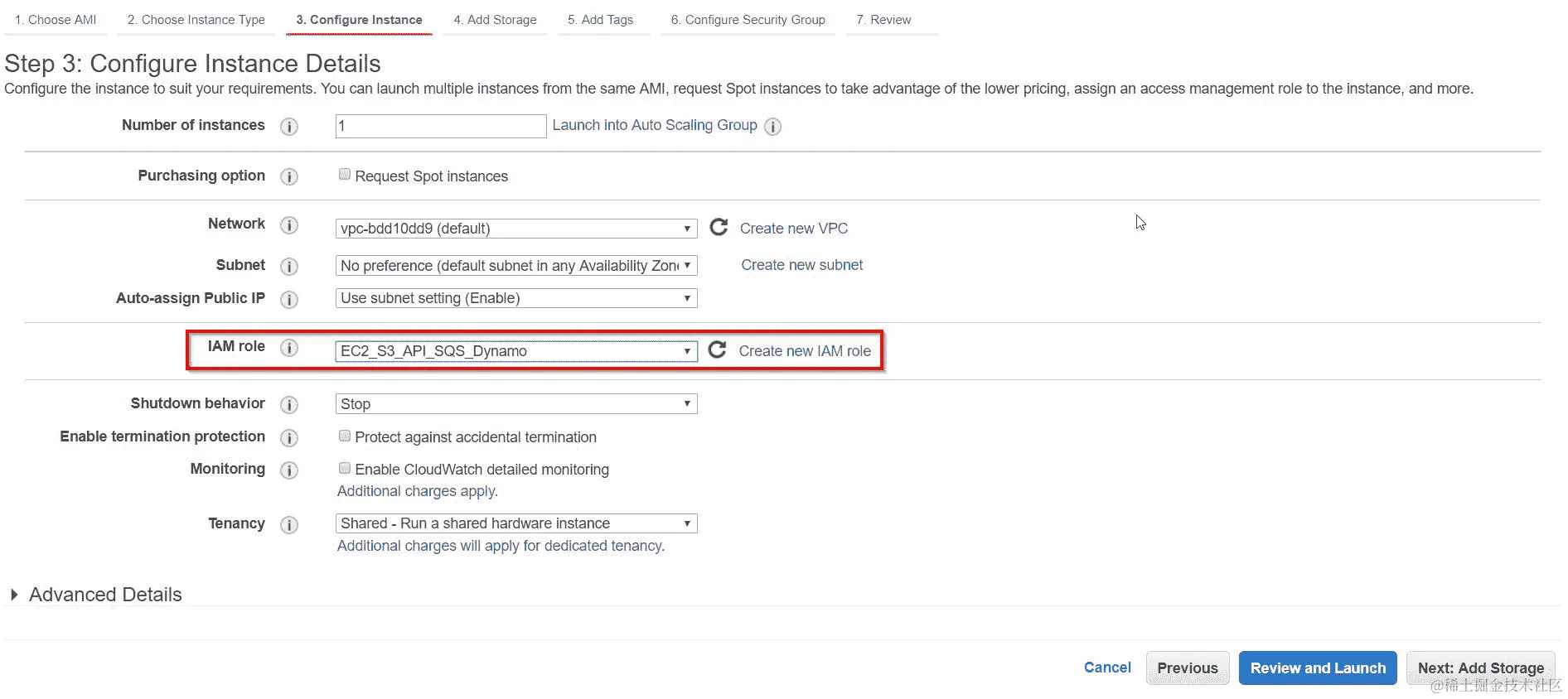The image size is (1568, 699).
Task: Click the Number of instances input field
Action: point(440,126)
